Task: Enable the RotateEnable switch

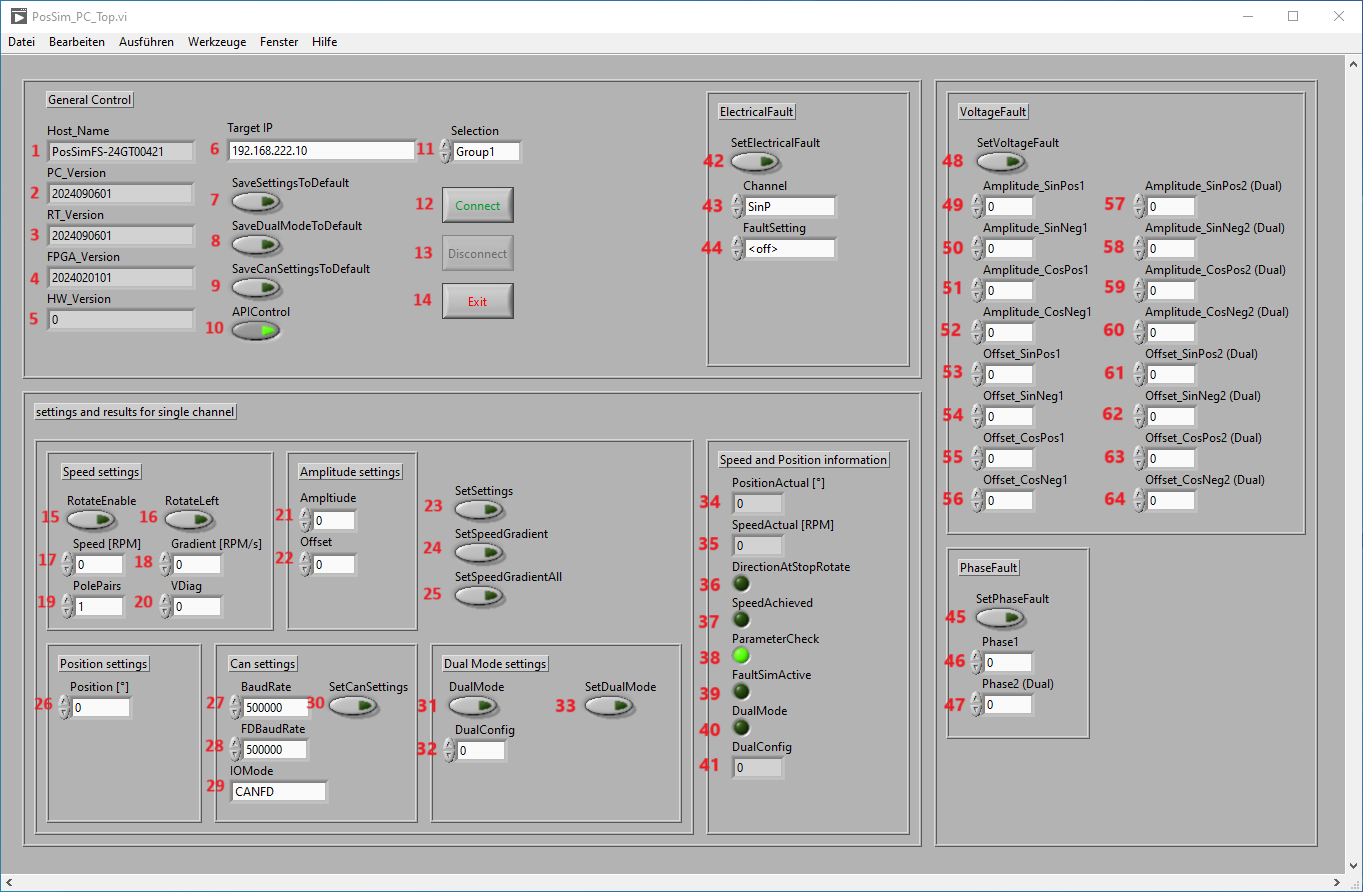Action: (x=91, y=519)
